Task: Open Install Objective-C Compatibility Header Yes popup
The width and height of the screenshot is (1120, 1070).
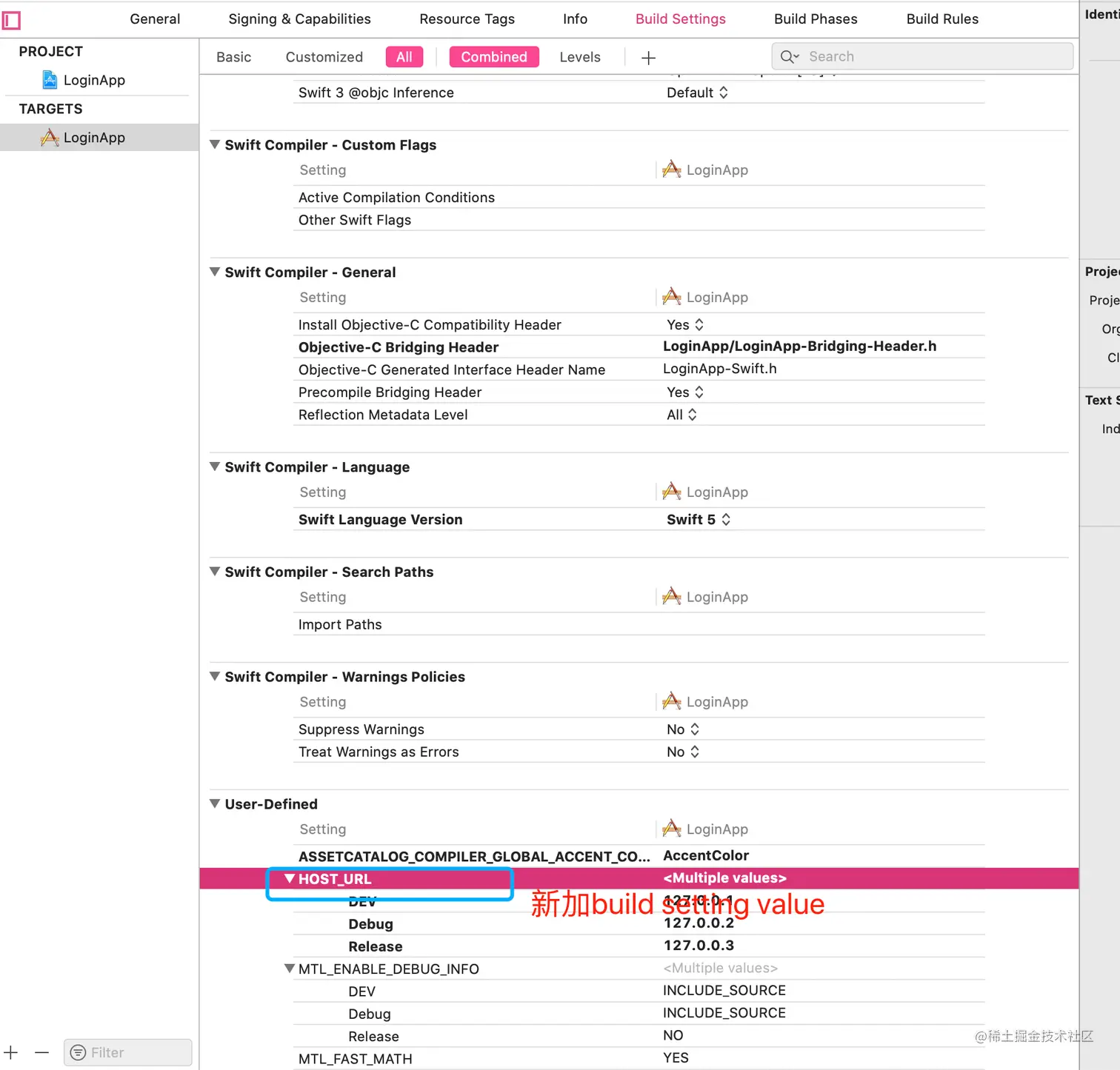Action: [x=685, y=325]
